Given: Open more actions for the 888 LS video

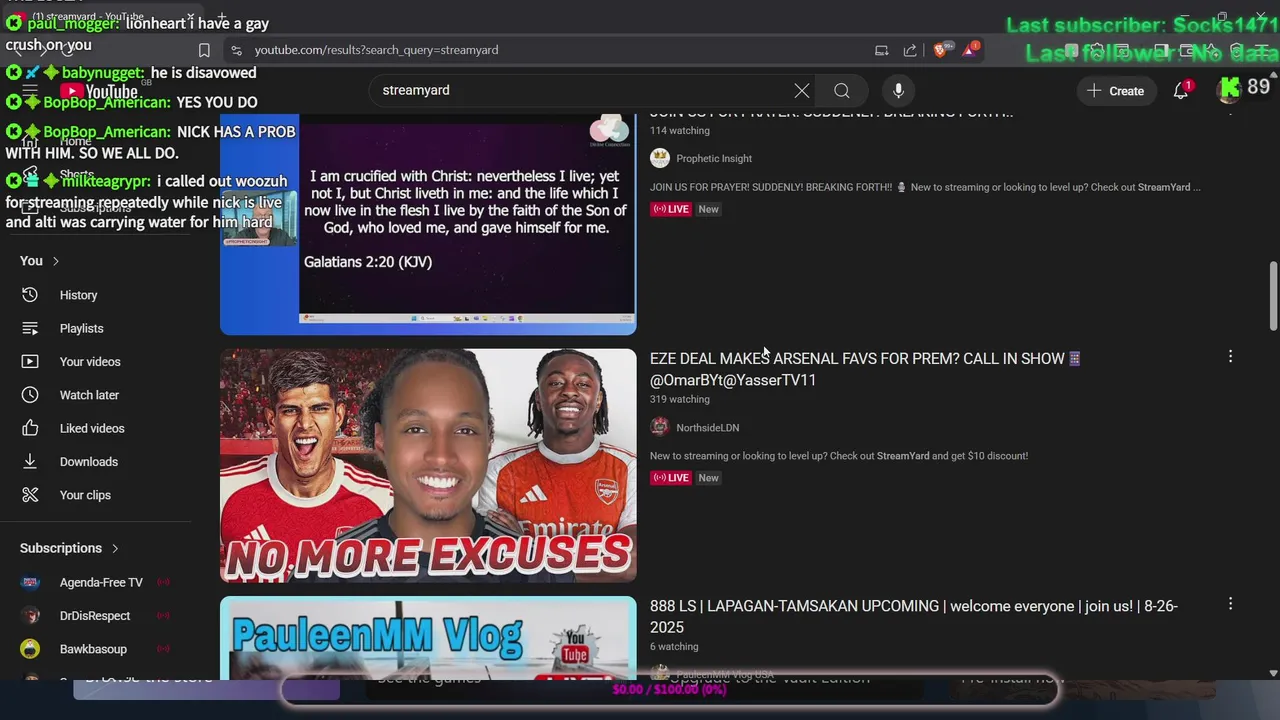Looking at the screenshot, I should coord(1230,604).
